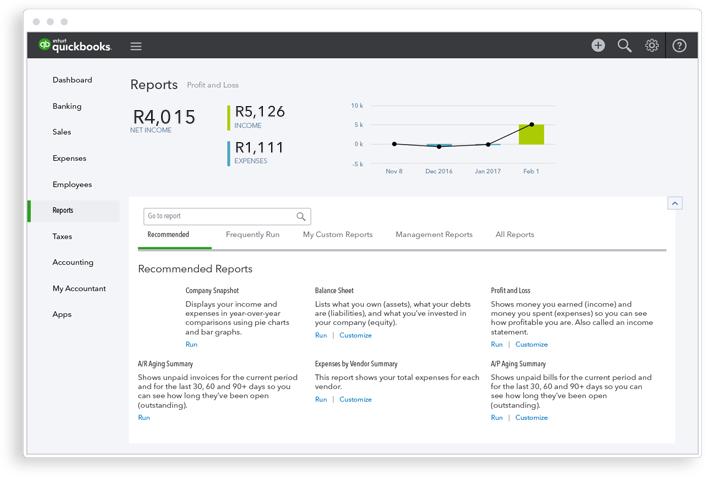Click the green Feb 1 chart bar

[531, 134]
